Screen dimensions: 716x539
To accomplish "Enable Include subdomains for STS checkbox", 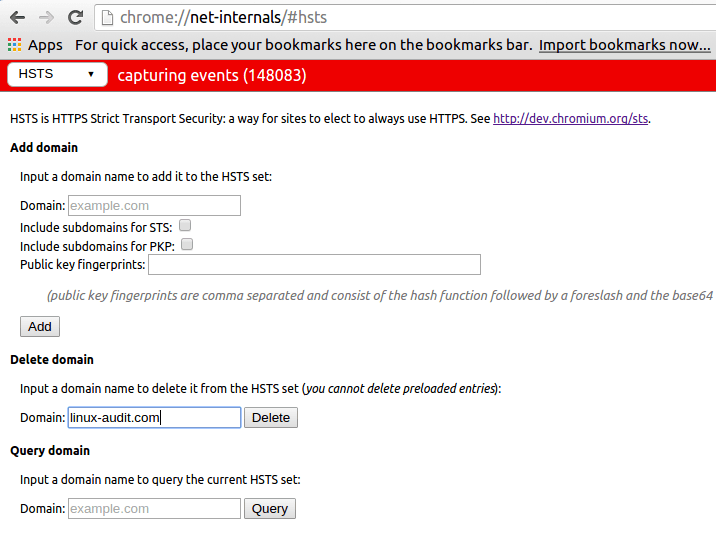I will click(185, 225).
